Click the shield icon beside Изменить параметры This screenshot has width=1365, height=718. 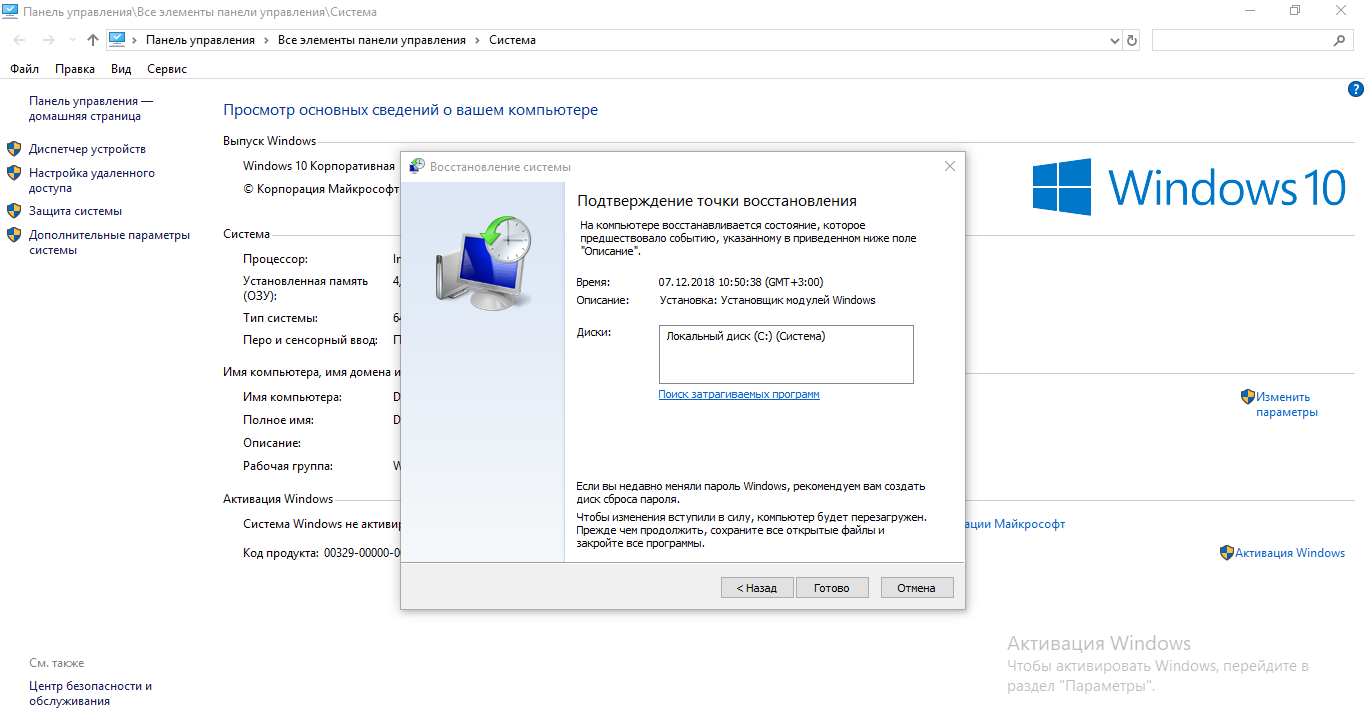[x=1247, y=397]
